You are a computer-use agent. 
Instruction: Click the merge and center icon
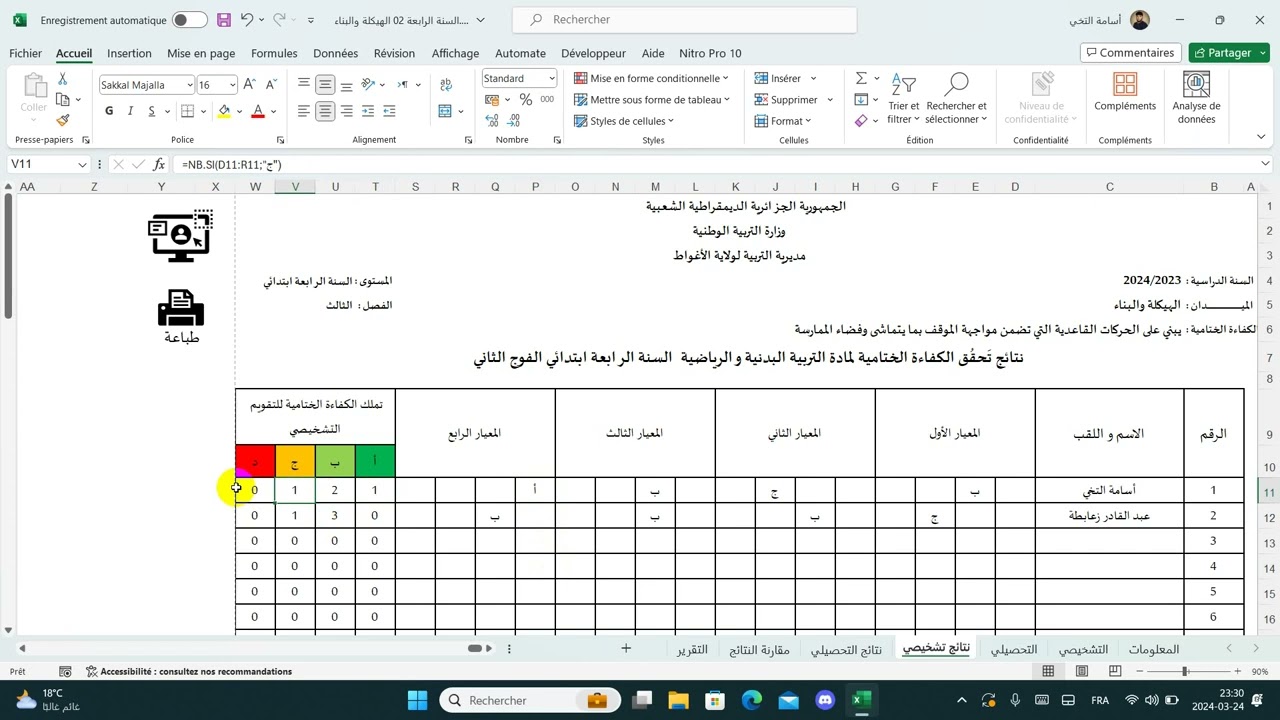click(x=445, y=111)
